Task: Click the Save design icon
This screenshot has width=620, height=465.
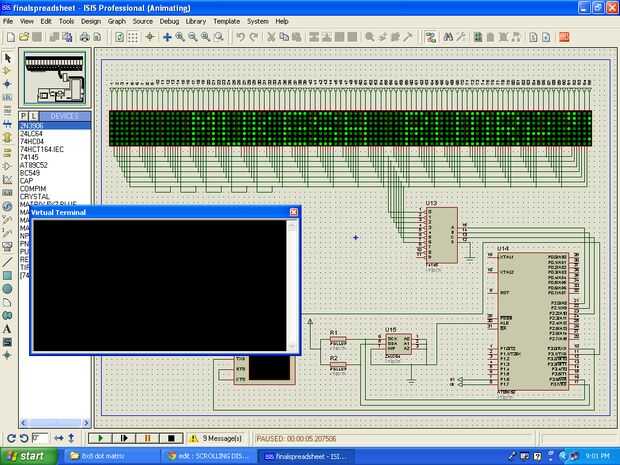Action: pos(39,37)
